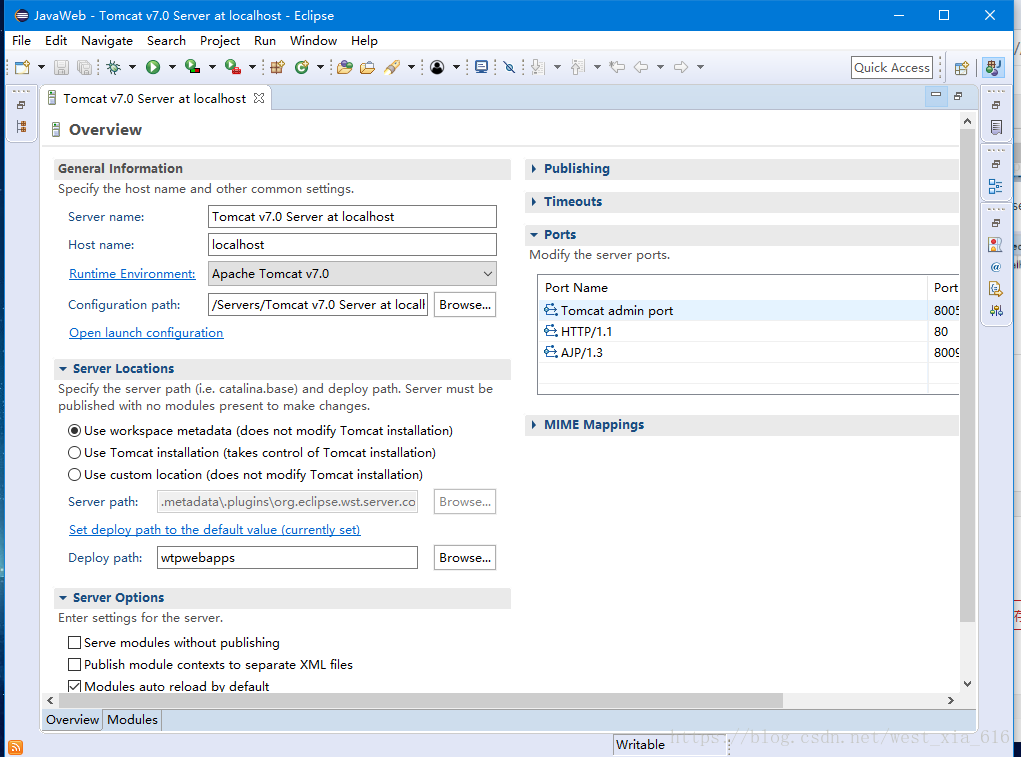Screen dimensions: 1021x757
Task: Expand the Timeouts section
Action: point(534,202)
